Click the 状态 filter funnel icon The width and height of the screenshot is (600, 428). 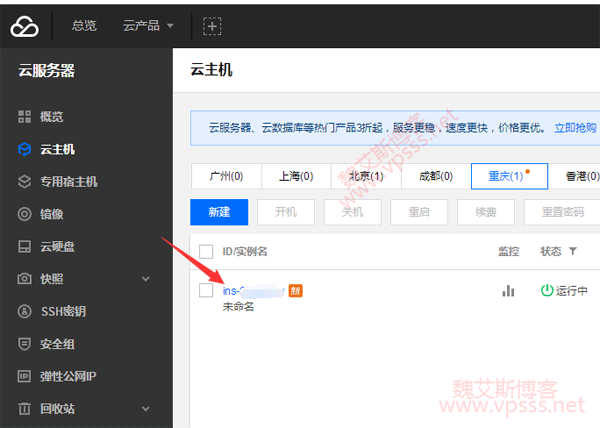573,251
